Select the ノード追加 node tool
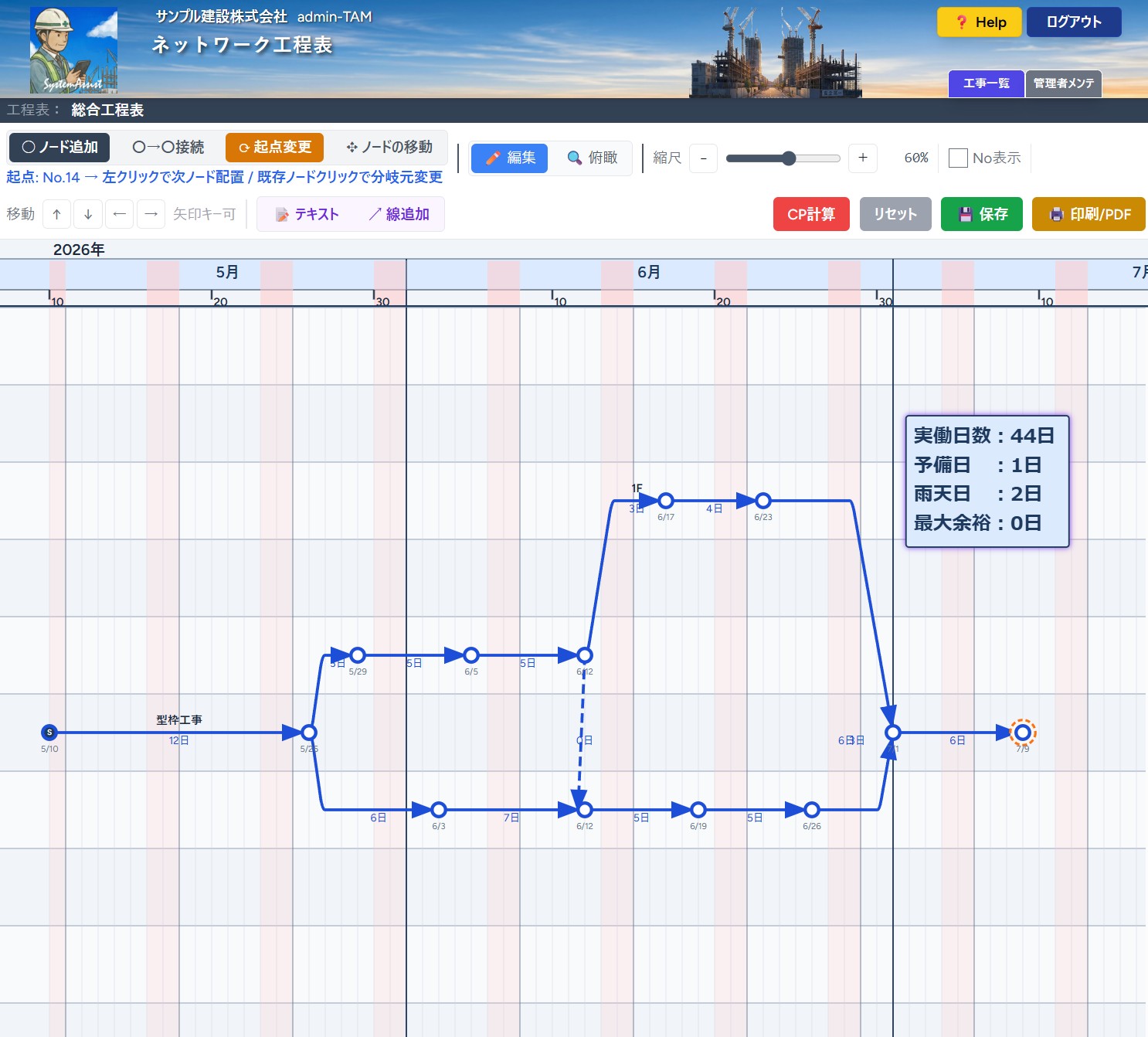The width and height of the screenshot is (1148, 1037). 59,147
